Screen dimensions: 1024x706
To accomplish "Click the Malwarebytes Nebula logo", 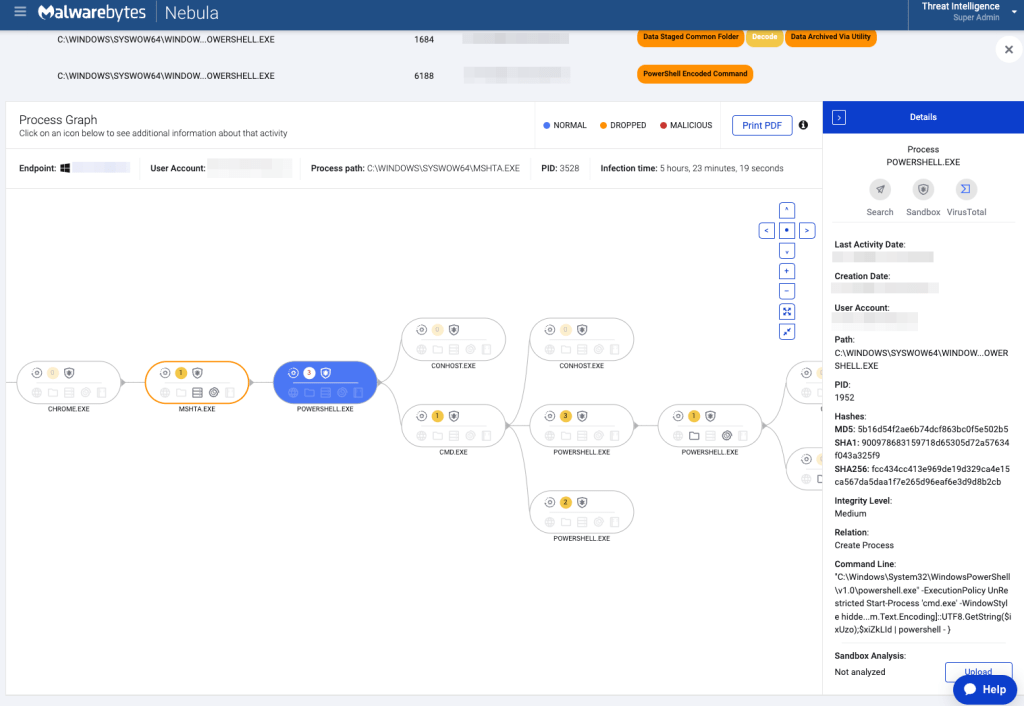I will coord(128,12).
